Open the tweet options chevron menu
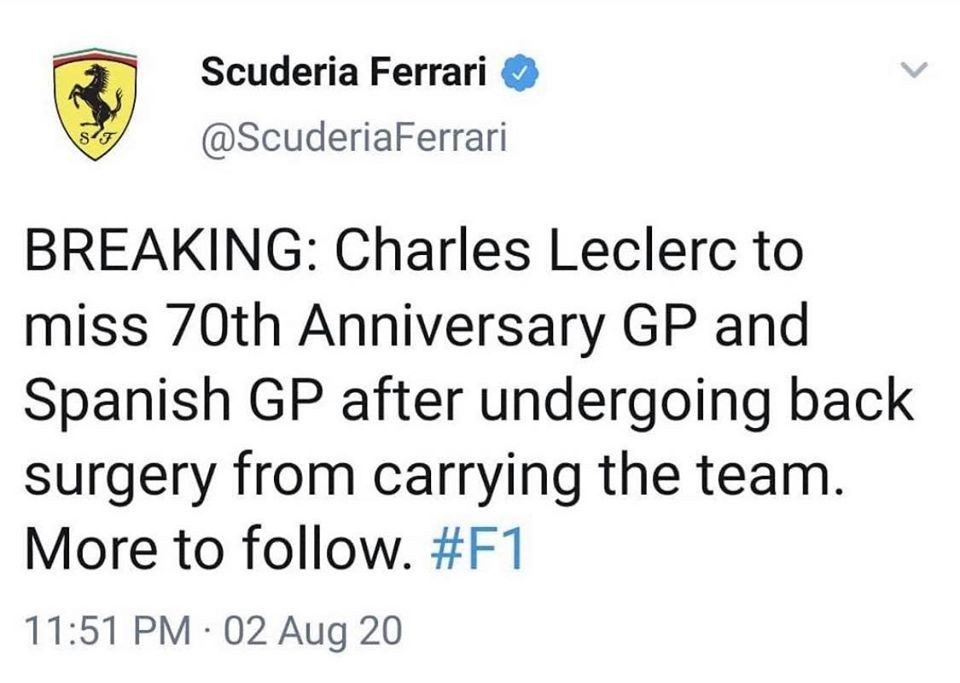Viewport: 960px width, 683px height. point(914,70)
